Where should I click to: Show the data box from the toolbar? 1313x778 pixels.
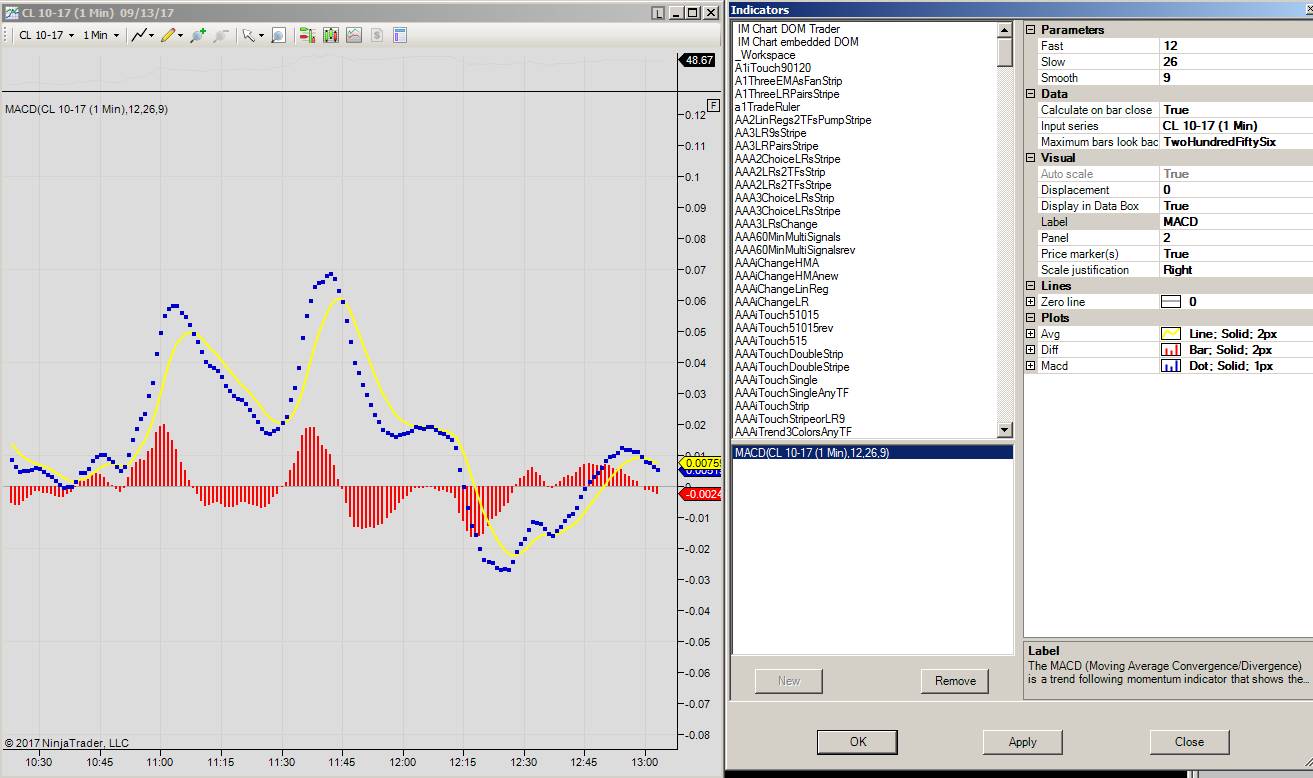click(x=278, y=35)
